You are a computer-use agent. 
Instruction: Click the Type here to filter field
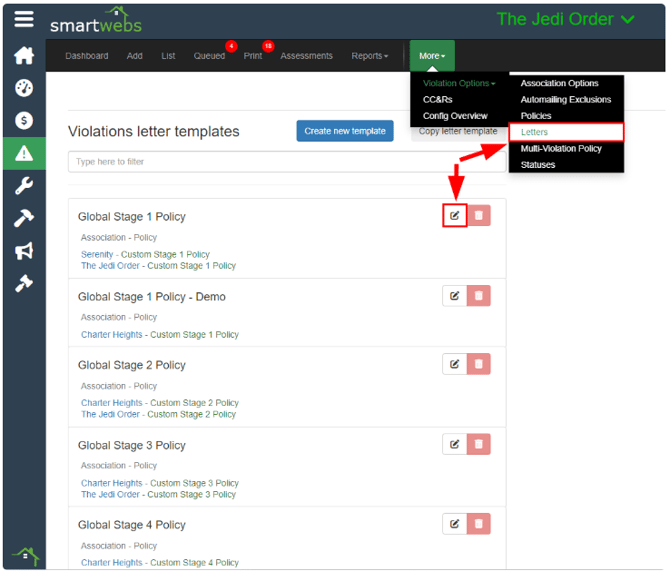(x=287, y=161)
